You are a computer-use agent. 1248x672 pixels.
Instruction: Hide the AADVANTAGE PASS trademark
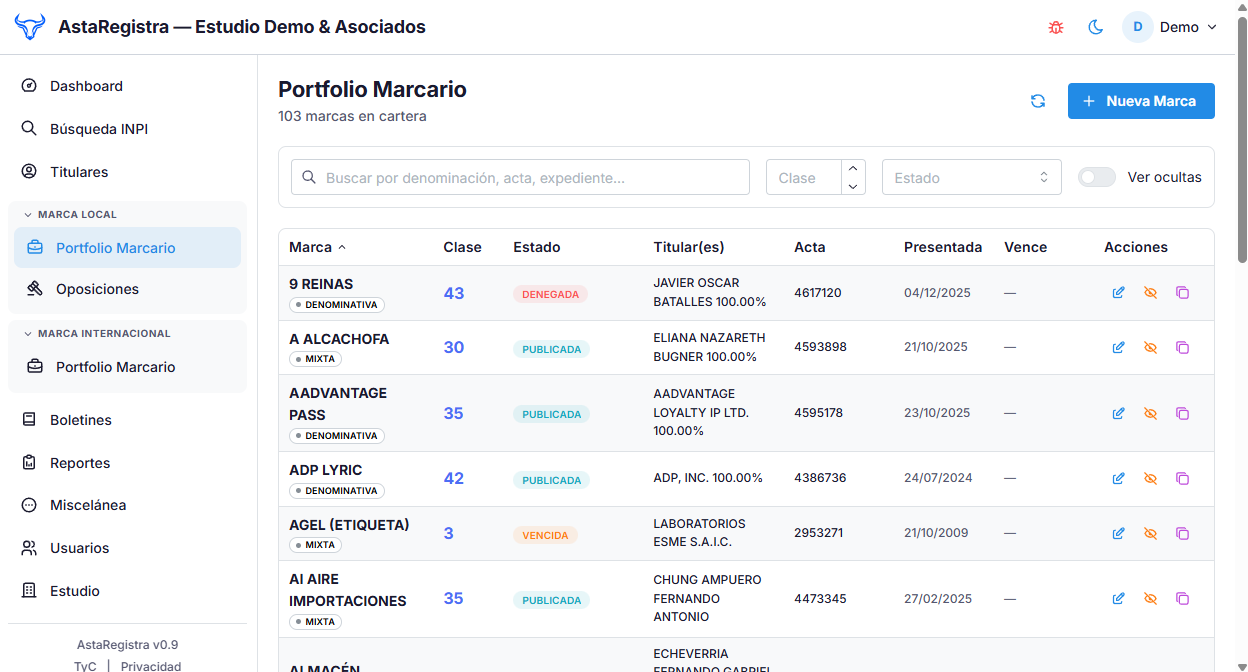[x=1150, y=413]
